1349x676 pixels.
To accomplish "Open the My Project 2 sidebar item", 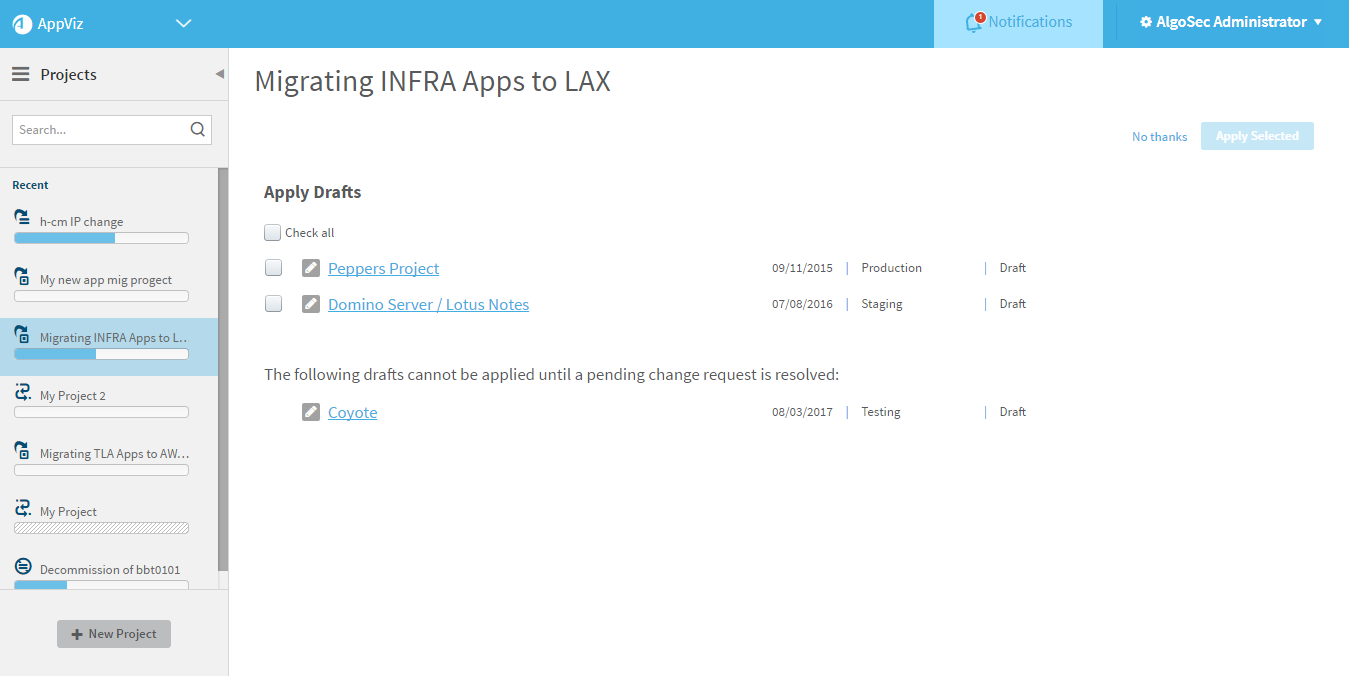I will (x=73, y=396).
